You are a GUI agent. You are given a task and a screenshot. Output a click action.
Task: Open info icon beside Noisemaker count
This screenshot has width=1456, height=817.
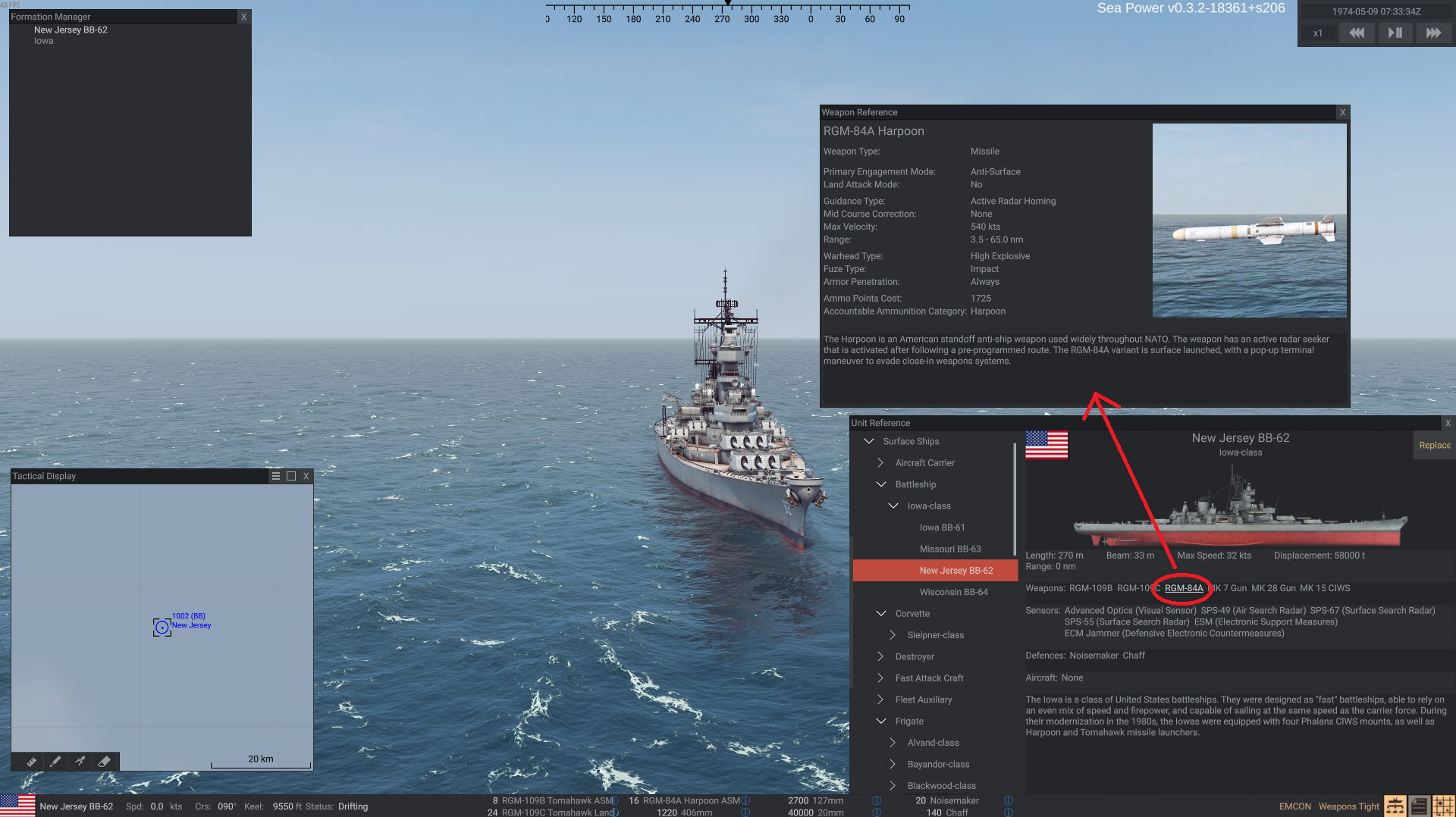pyautogui.click(x=1008, y=800)
